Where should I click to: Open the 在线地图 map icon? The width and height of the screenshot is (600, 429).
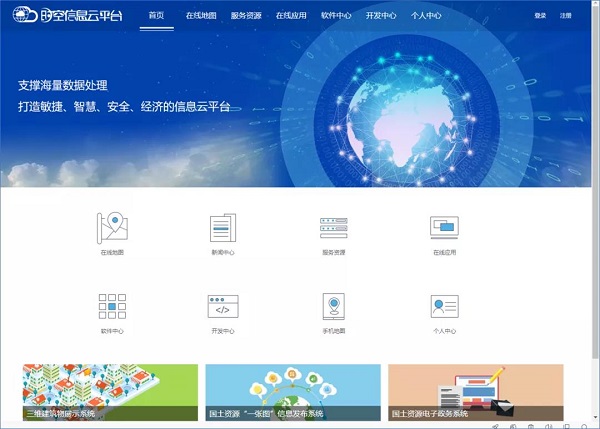point(112,228)
